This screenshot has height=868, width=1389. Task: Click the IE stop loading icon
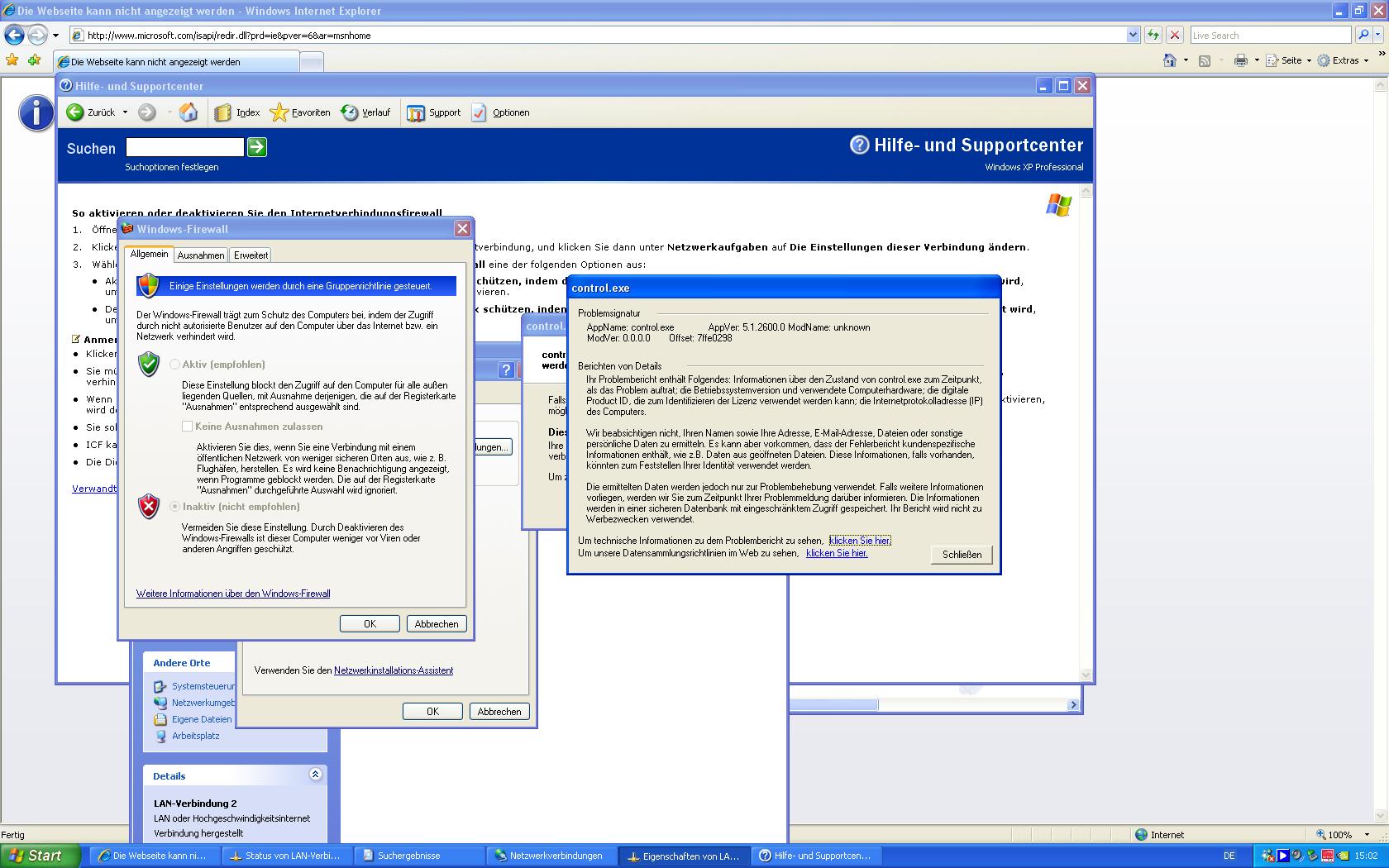[x=1174, y=35]
